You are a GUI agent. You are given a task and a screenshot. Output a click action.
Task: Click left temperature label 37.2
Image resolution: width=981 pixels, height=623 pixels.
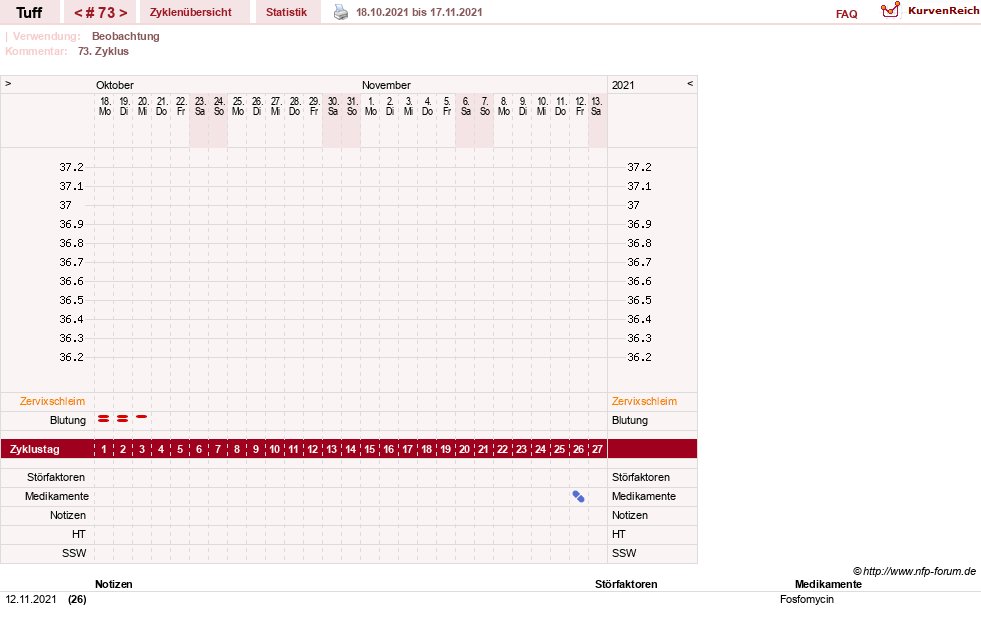click(x=71, y=167)
